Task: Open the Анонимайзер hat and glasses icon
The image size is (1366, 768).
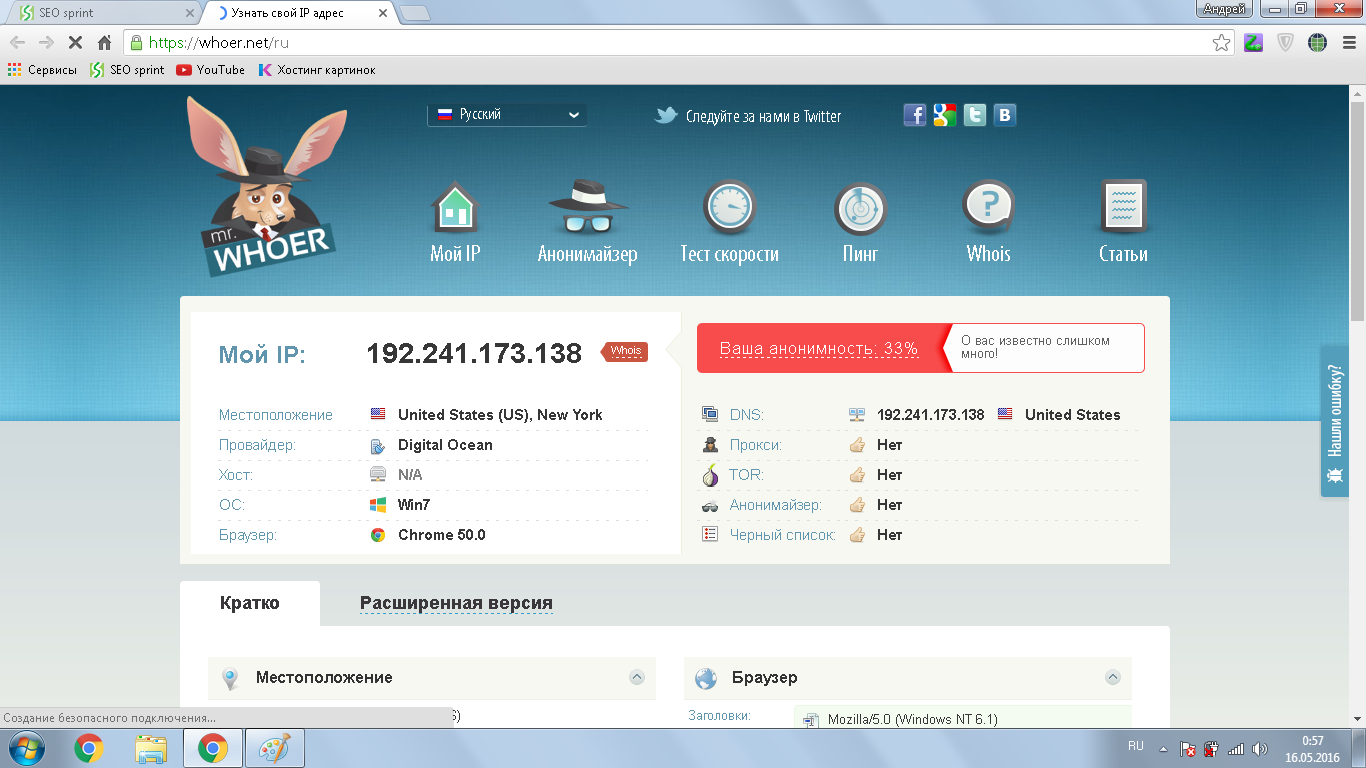Action: point(587,209)
